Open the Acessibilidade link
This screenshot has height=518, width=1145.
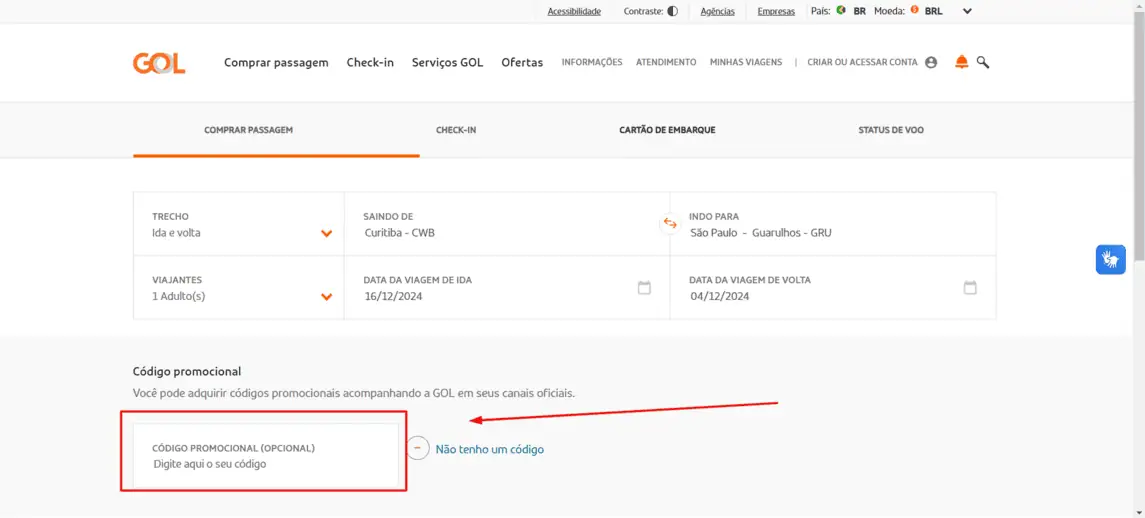click(574, 11)
